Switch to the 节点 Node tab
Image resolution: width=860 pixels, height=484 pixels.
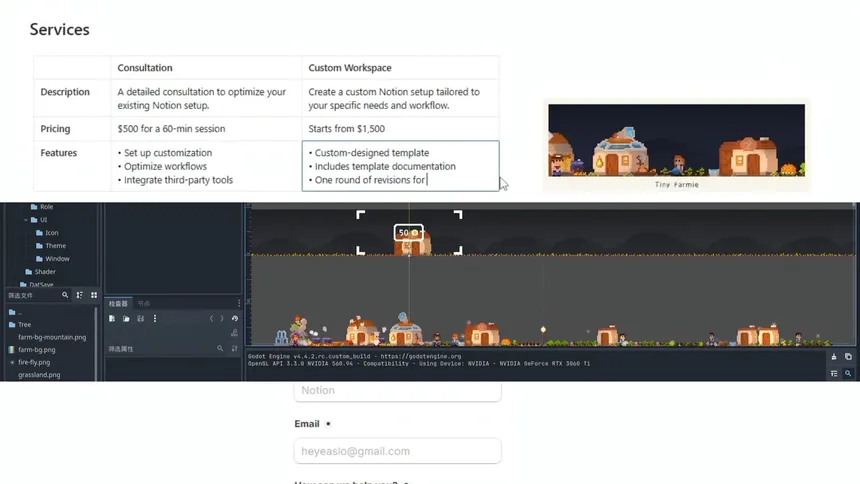tap(144, 303)
